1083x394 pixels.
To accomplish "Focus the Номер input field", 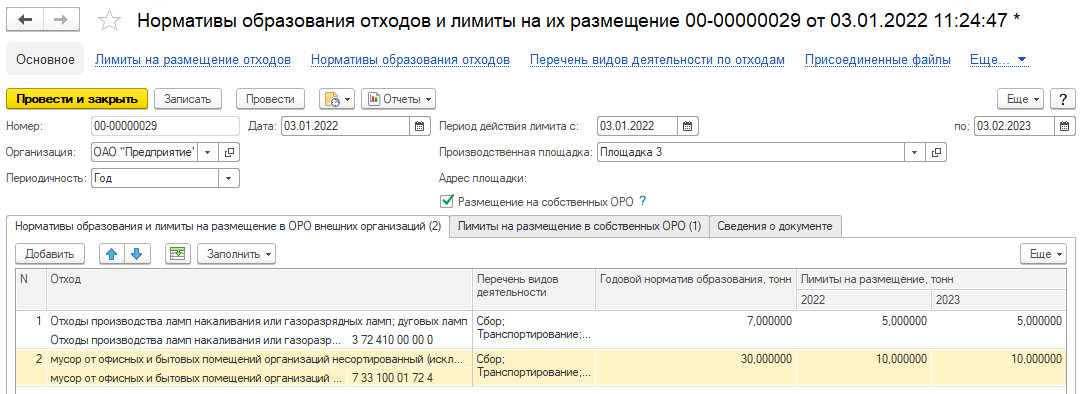I will (x=164, y=126).
